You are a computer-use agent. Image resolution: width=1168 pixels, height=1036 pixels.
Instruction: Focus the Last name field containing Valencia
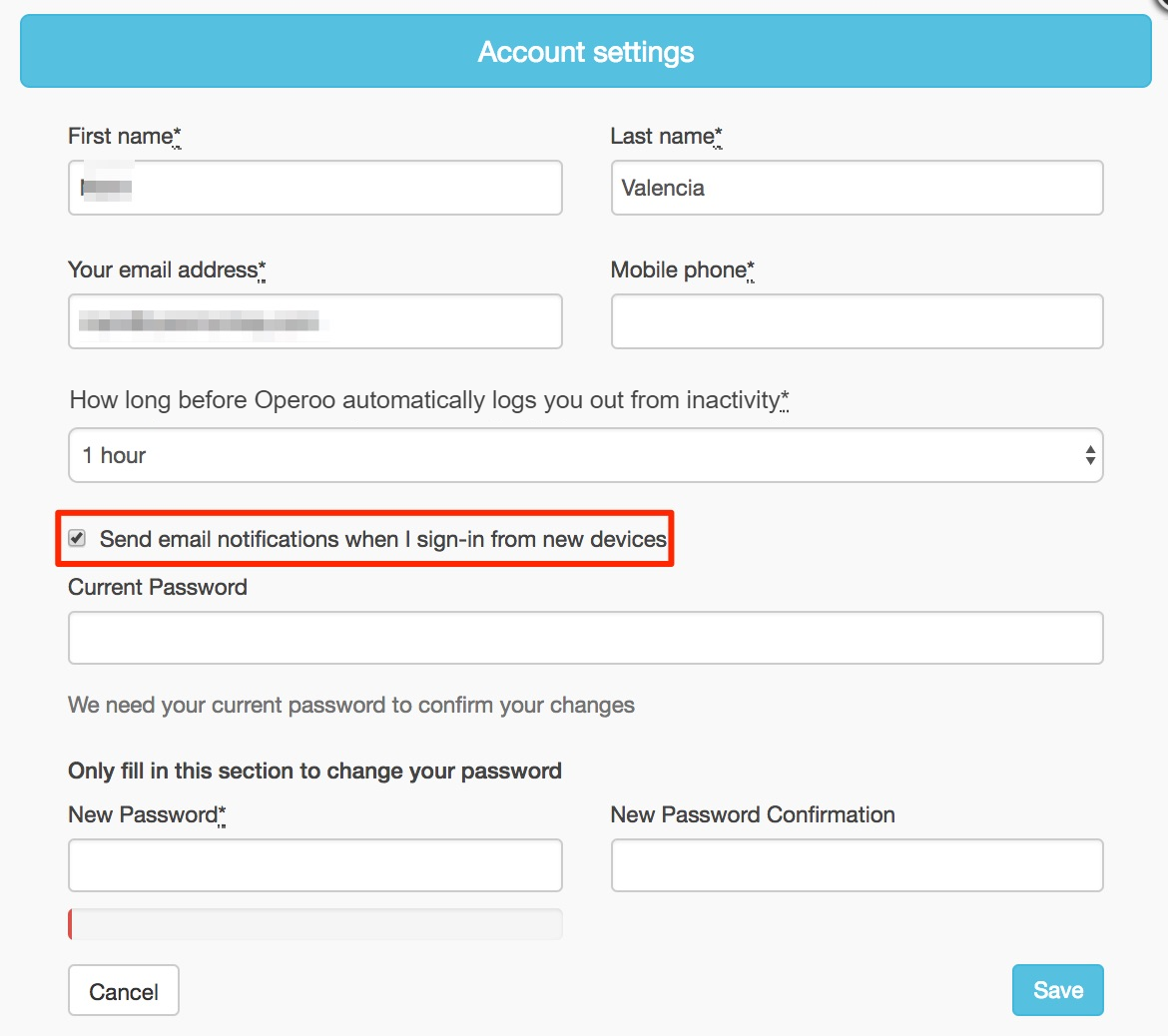857,188
